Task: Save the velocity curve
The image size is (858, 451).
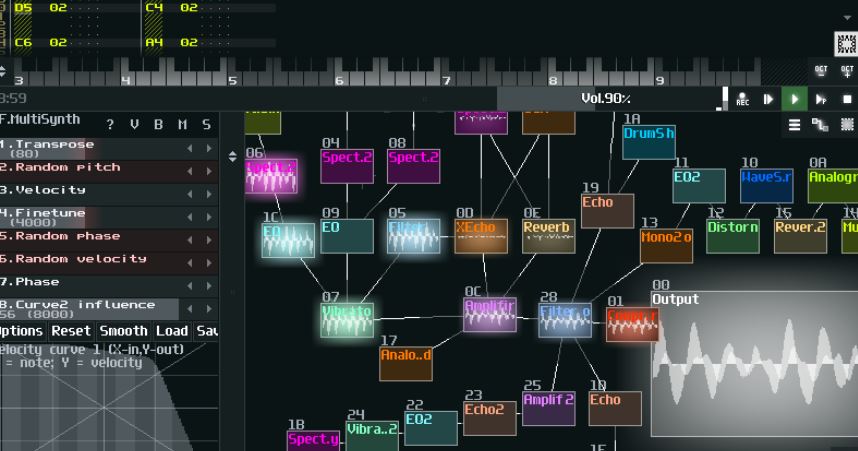Action: [207, 331]
